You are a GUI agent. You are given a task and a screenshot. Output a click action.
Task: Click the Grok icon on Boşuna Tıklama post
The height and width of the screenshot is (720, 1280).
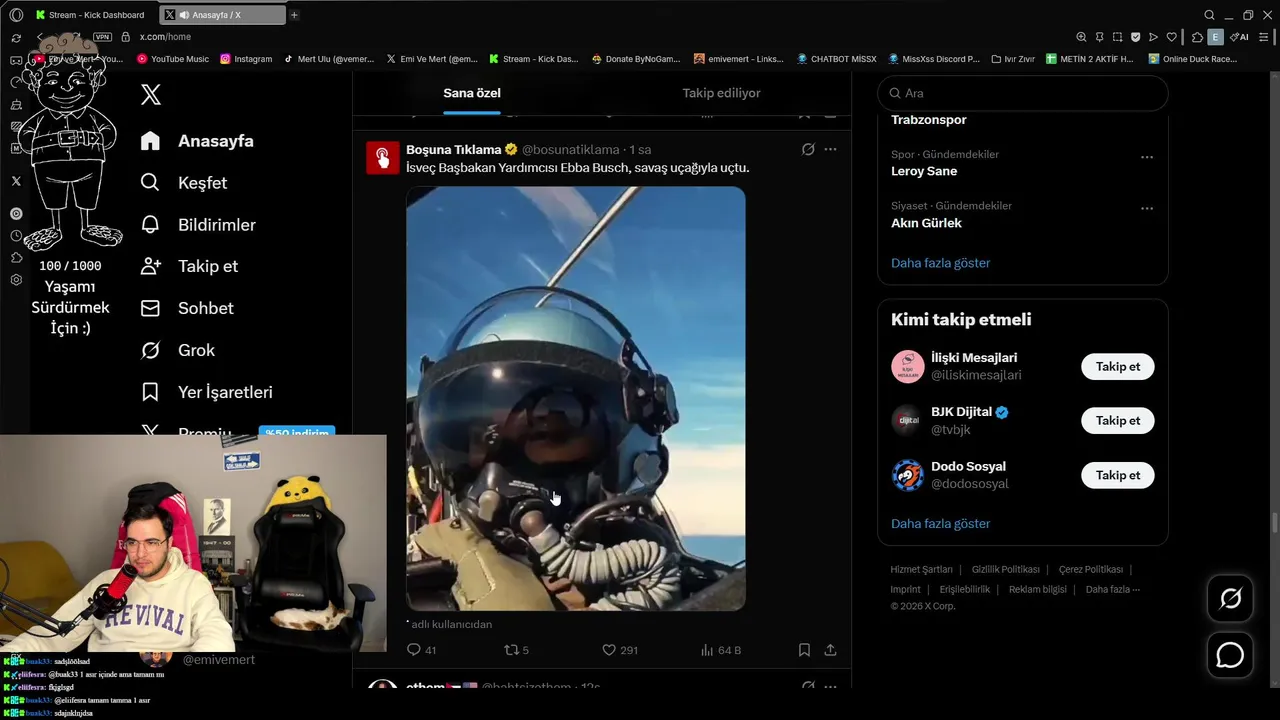point(808,149)
